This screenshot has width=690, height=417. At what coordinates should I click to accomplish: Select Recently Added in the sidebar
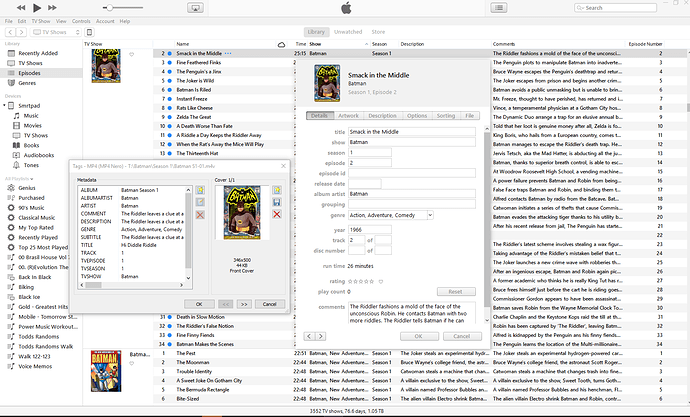coord(38,53)
